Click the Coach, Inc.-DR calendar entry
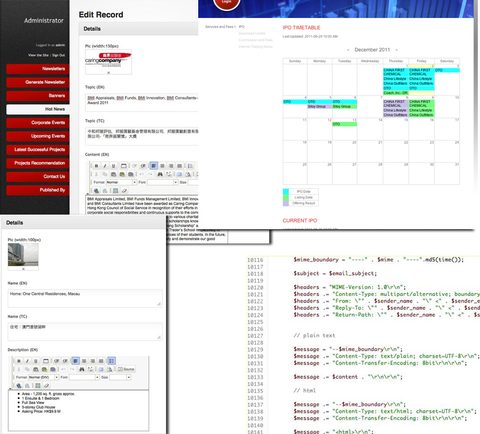Screen dimensions: 480x434 coord(396,93)
